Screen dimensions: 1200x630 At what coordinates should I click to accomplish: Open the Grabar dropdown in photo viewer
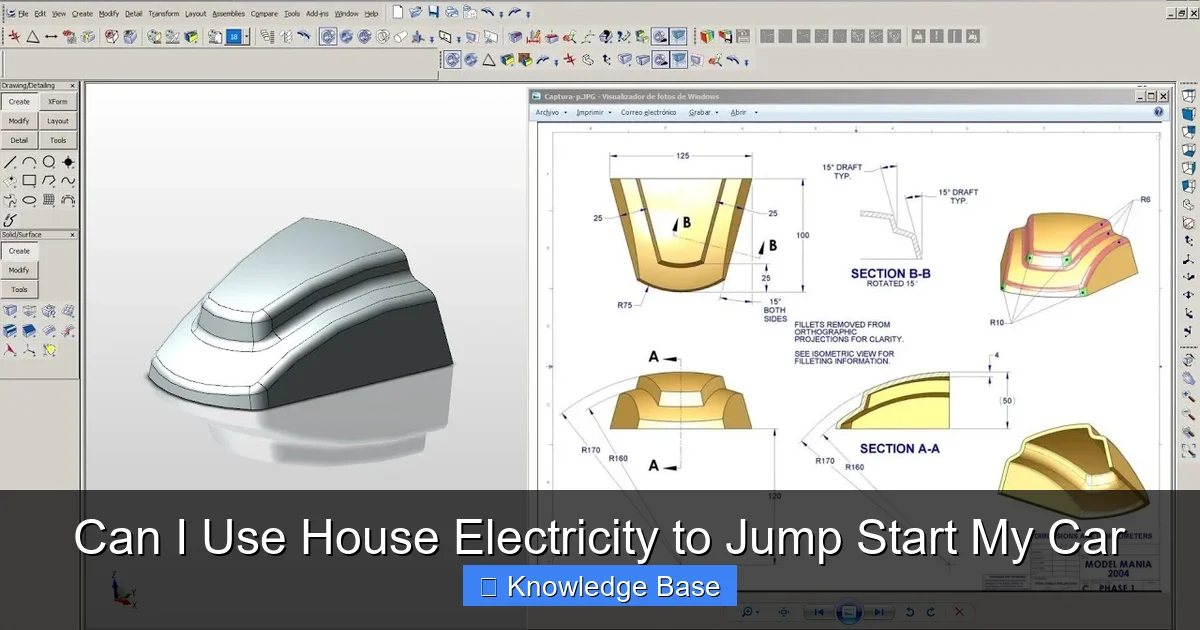tap(703, 112)
